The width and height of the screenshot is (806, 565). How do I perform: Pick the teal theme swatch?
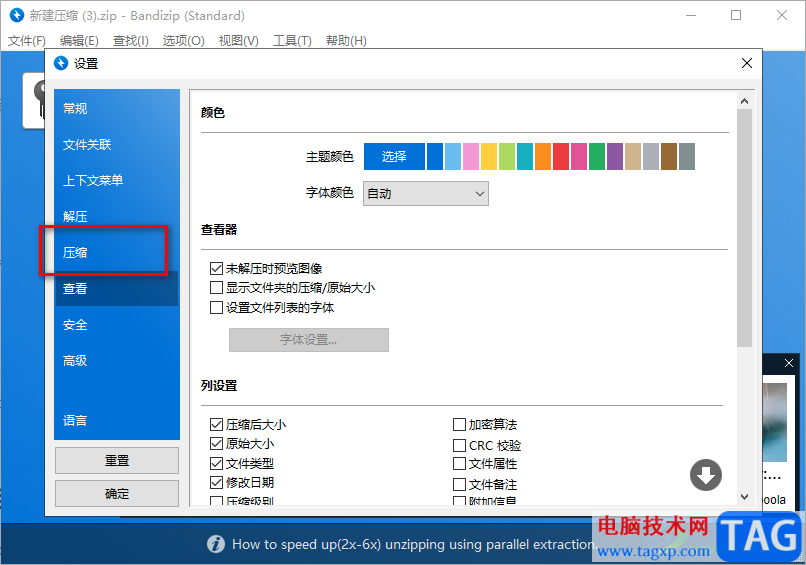click(x=525, y=156)
